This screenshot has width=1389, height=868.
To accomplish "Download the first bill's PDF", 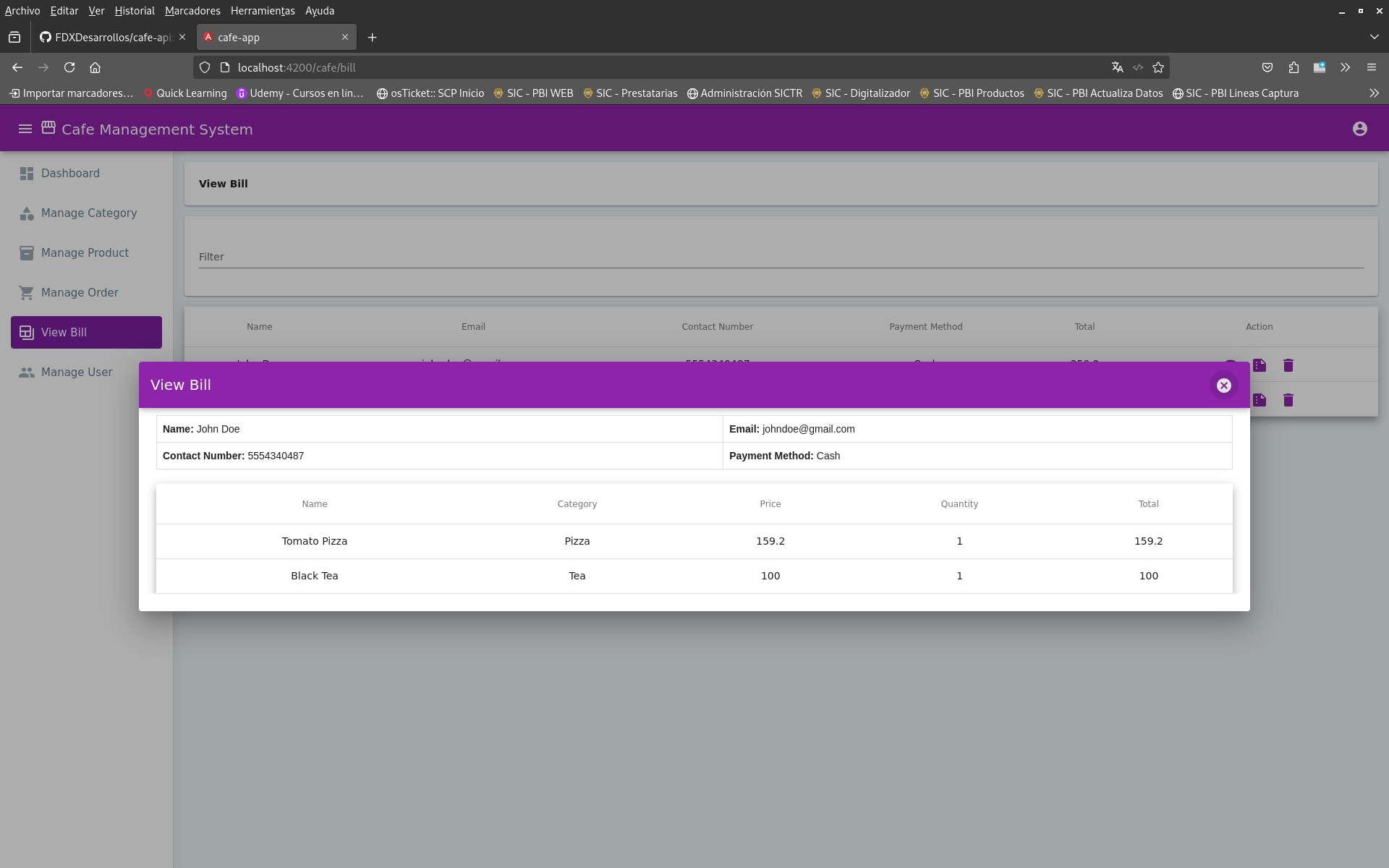I will coord(1260,365).
